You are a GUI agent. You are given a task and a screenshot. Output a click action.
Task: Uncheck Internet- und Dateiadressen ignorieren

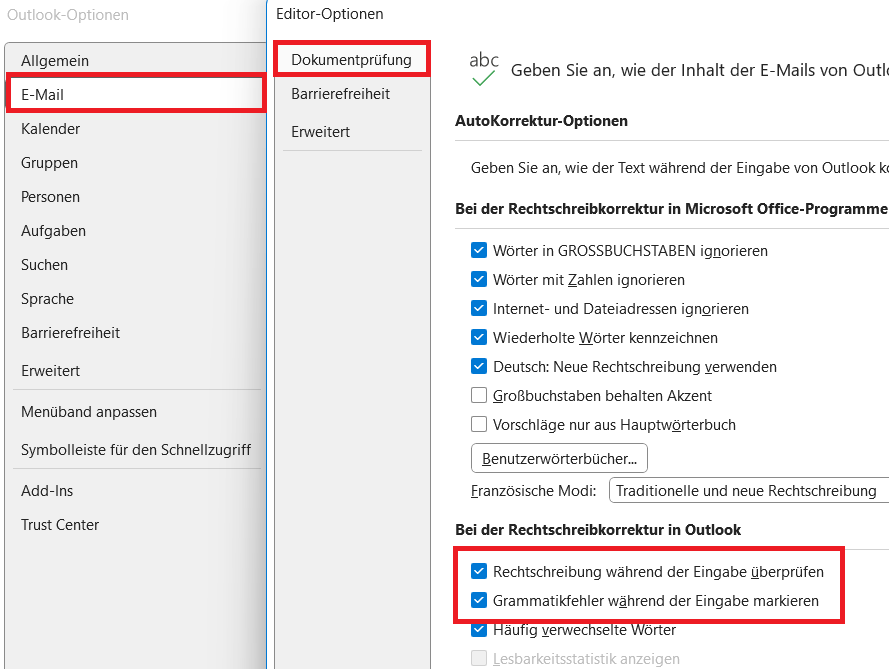pyautogui.click(x=479, y=308)
